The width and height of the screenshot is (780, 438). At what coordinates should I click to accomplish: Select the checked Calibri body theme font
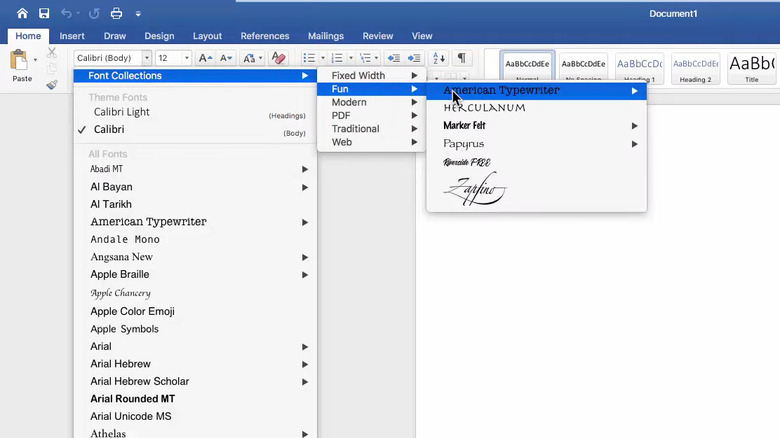tap(109, 130)
